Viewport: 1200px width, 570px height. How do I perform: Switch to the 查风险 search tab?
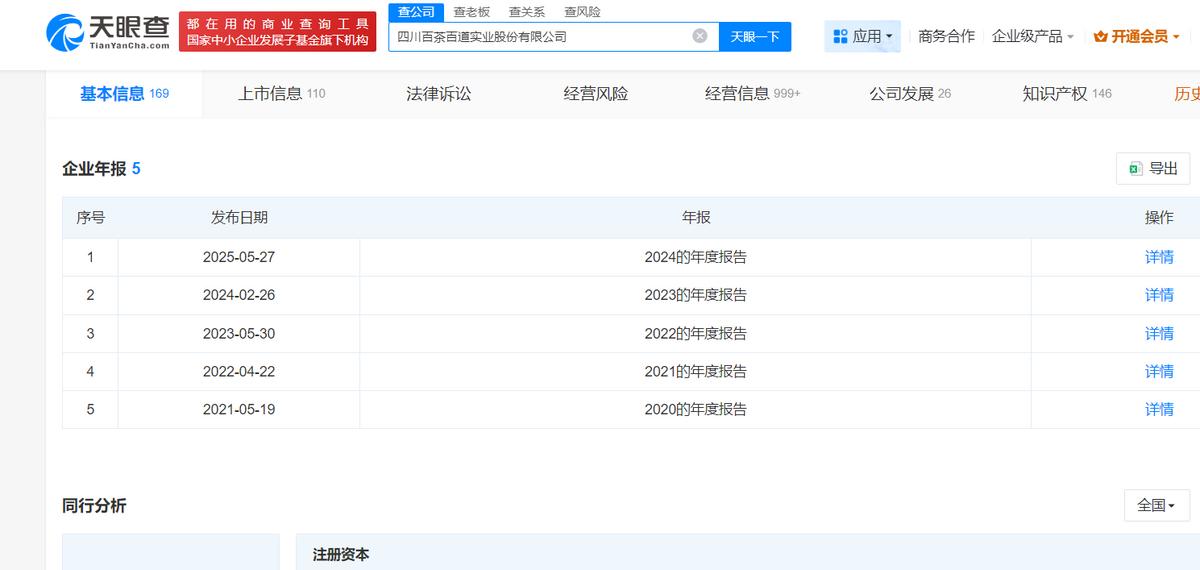coord(582,12)
